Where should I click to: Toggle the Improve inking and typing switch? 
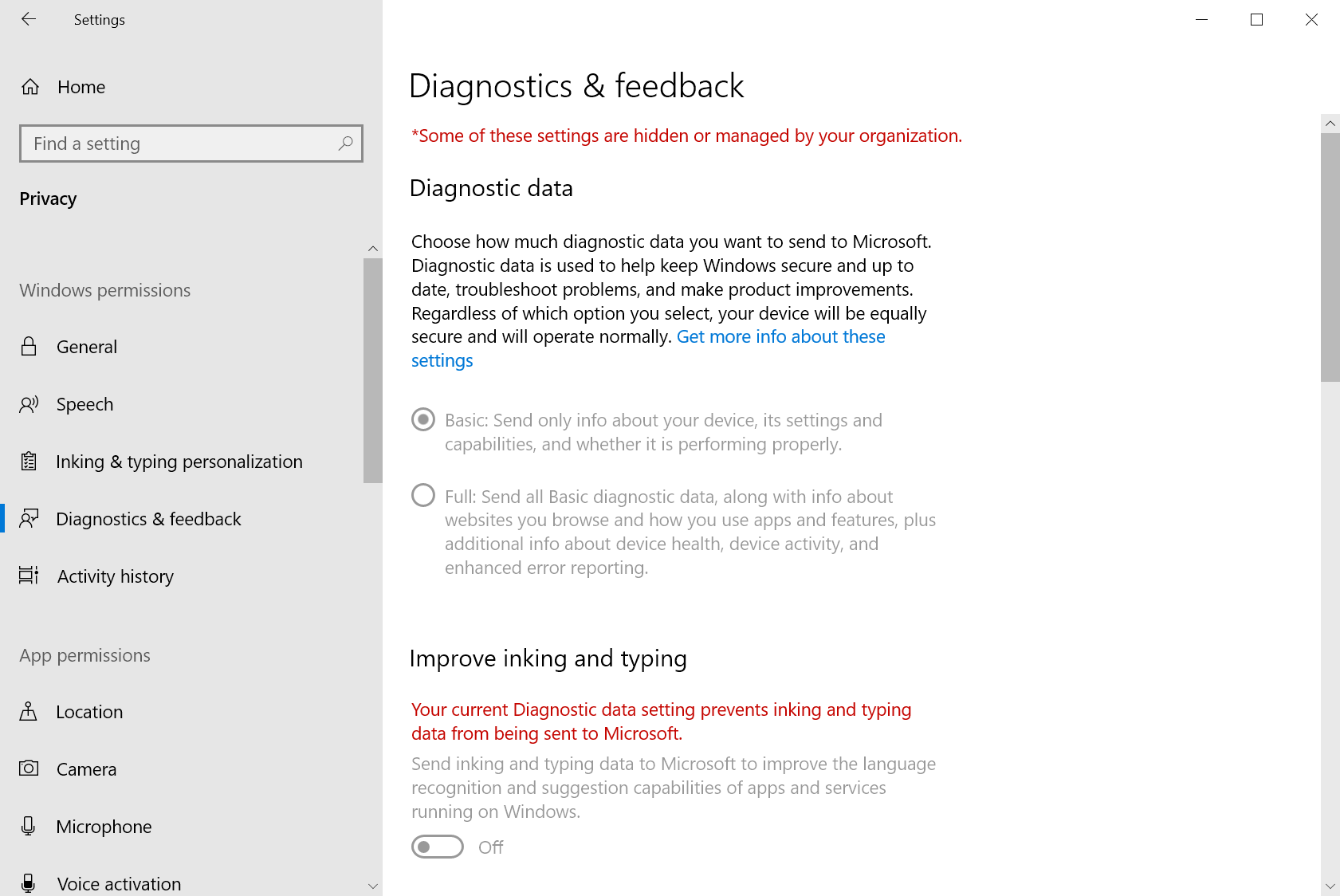coord(438,847)
